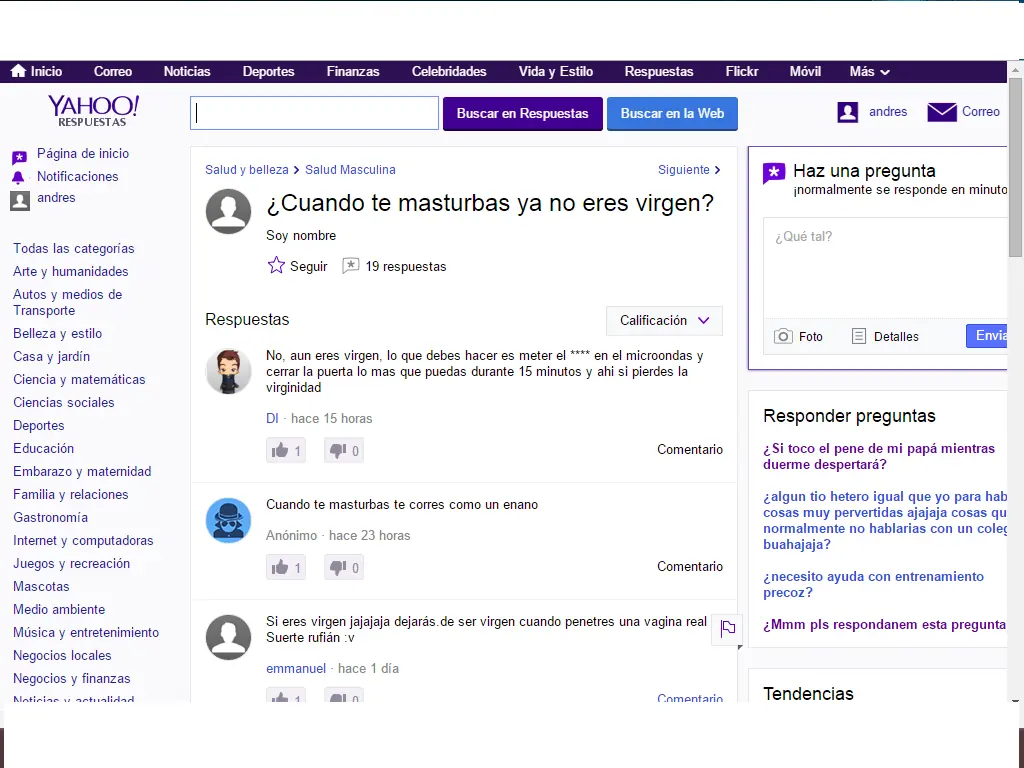Screen dimensions: 1024x768
Task: Open Negocios locales category
Action: pyautogui.click(x=62, y=656)
